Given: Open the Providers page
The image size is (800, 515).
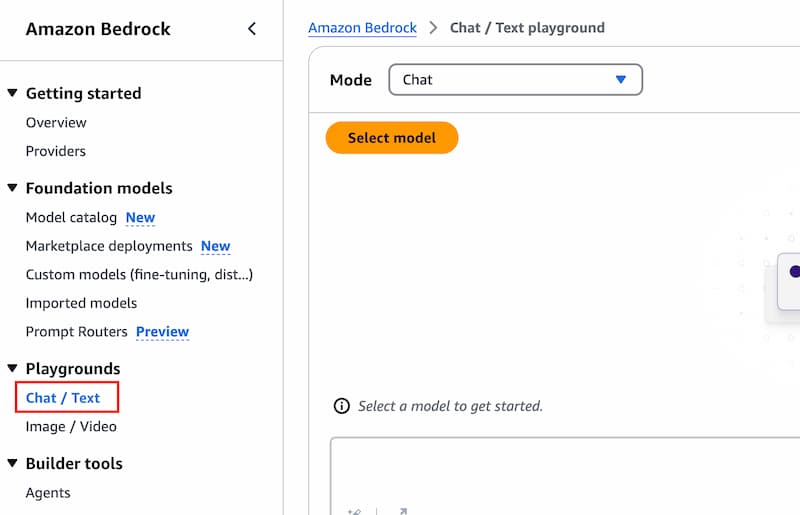Looking at the screenshot, I should tap(56, 151).
